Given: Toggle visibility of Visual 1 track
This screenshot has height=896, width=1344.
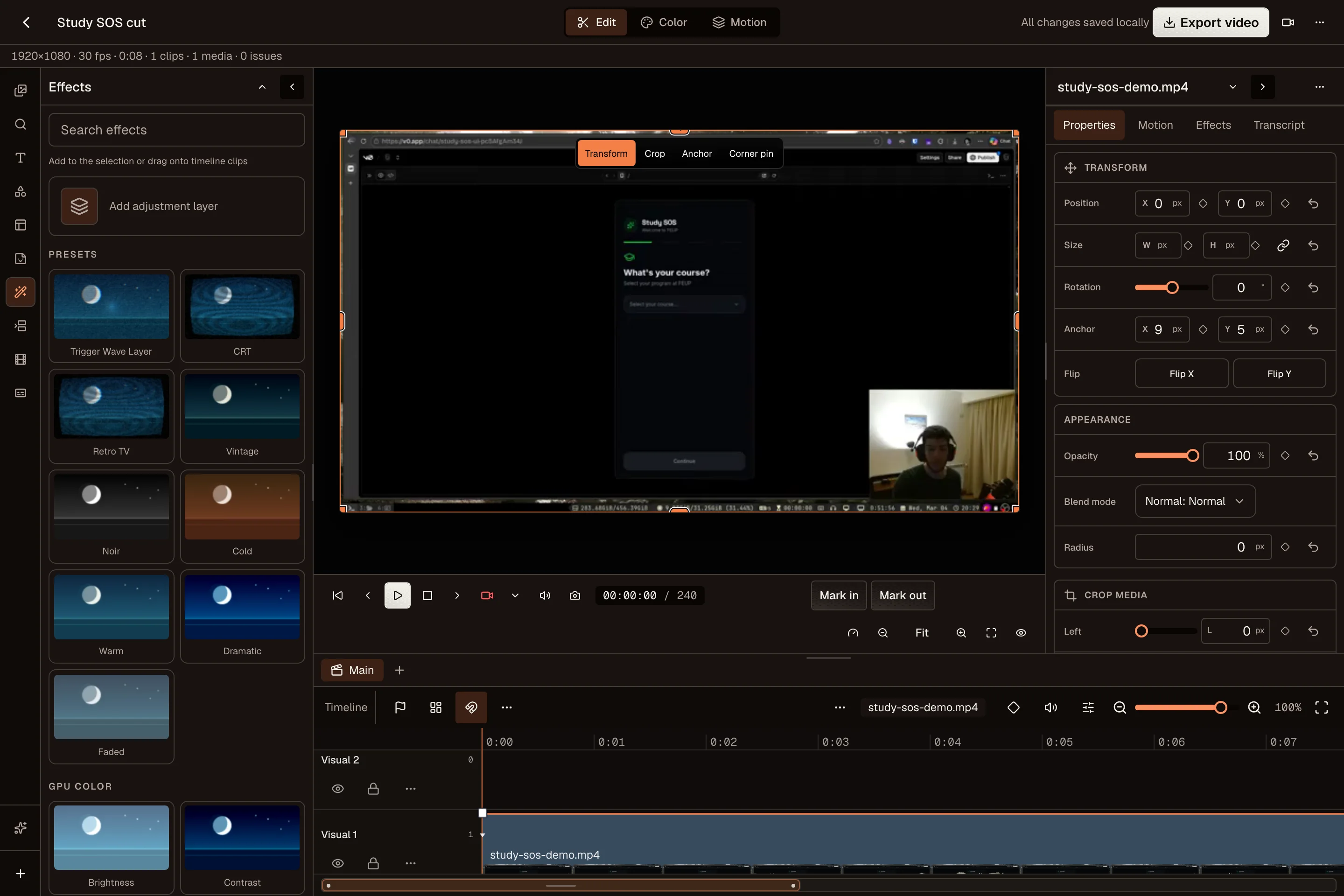Looking at the screenshot, I should point(338,863).
